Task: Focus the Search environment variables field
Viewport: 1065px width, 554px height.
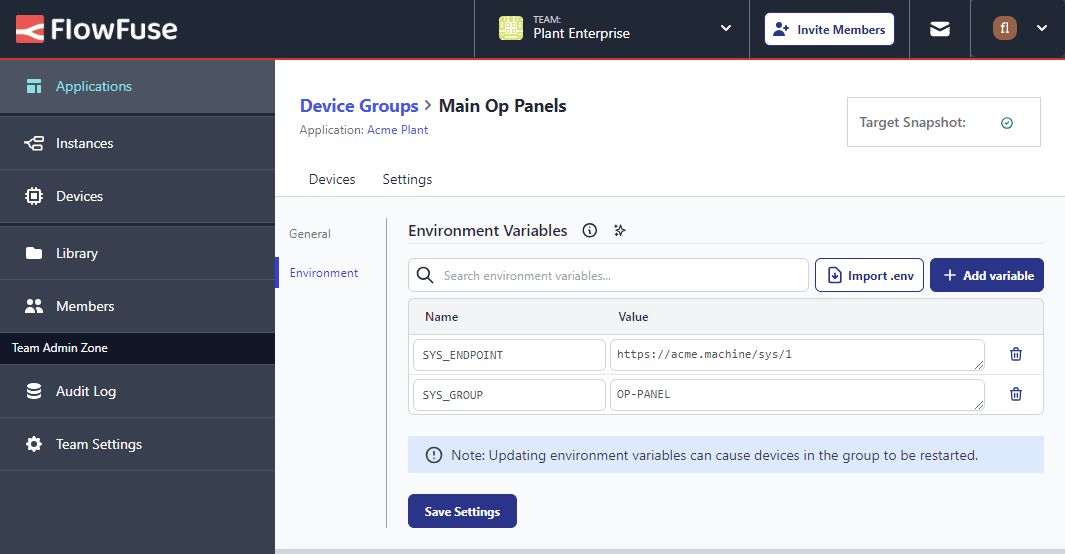Action: [x=608, y=275]
